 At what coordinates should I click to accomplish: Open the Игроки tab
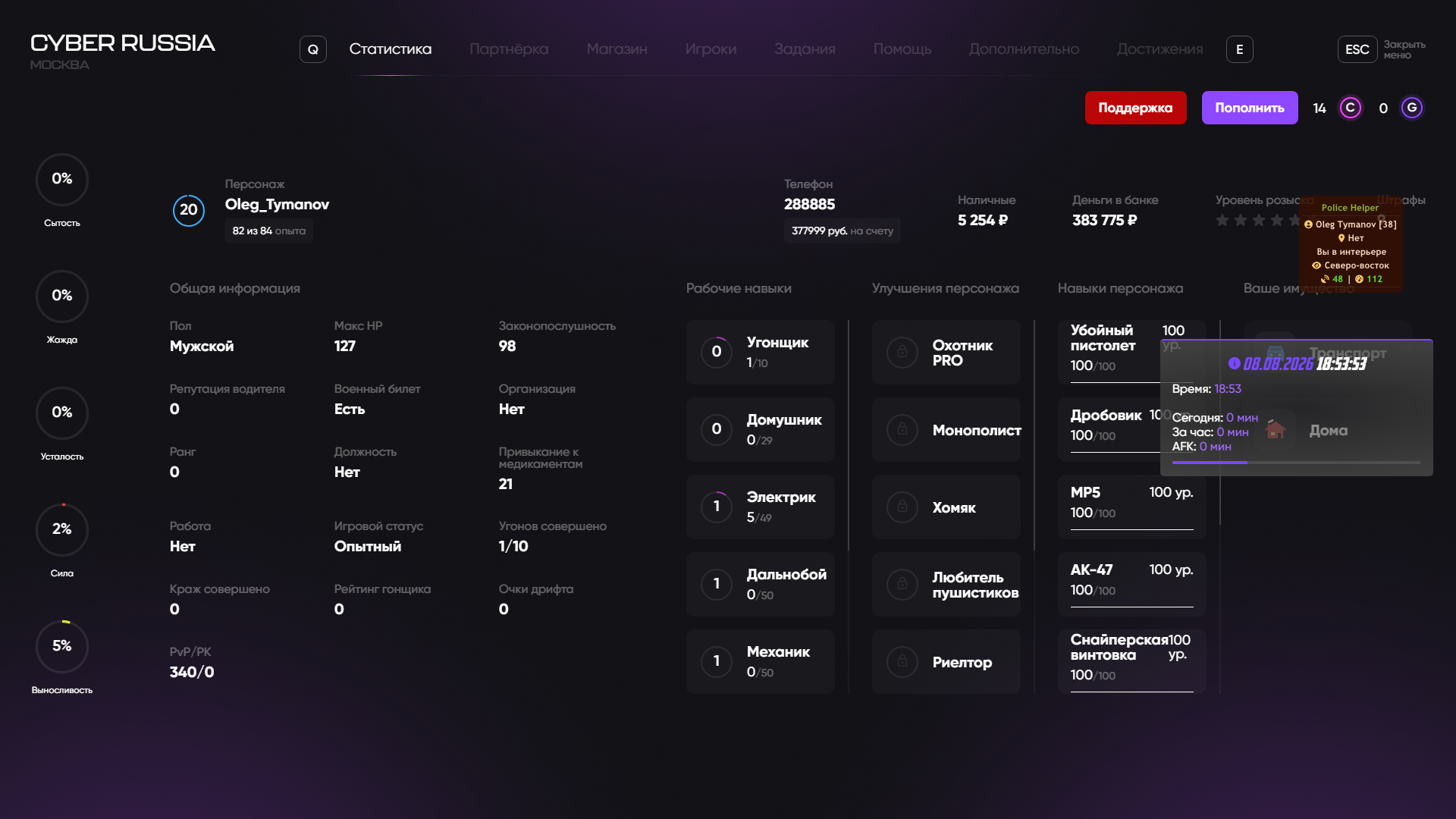[x=711, y=49]
